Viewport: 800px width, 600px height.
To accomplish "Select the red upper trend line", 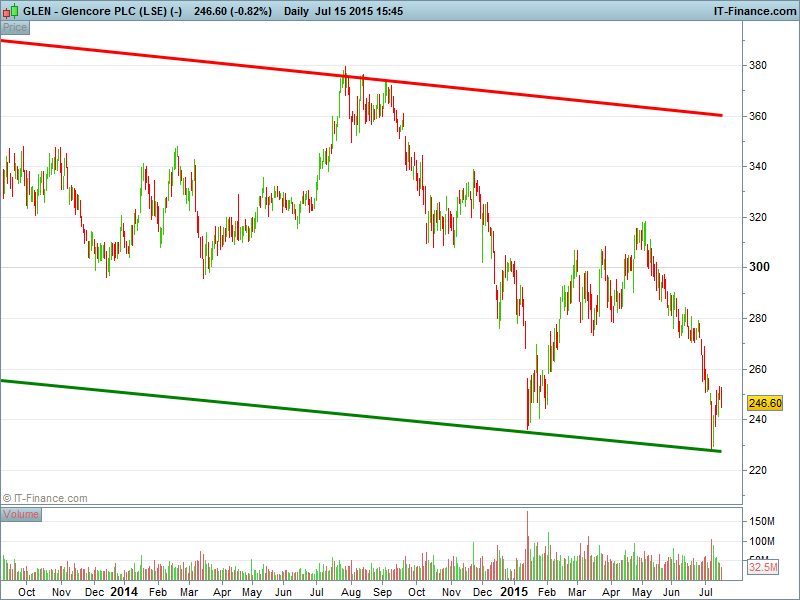I will [x=361, y=78].
